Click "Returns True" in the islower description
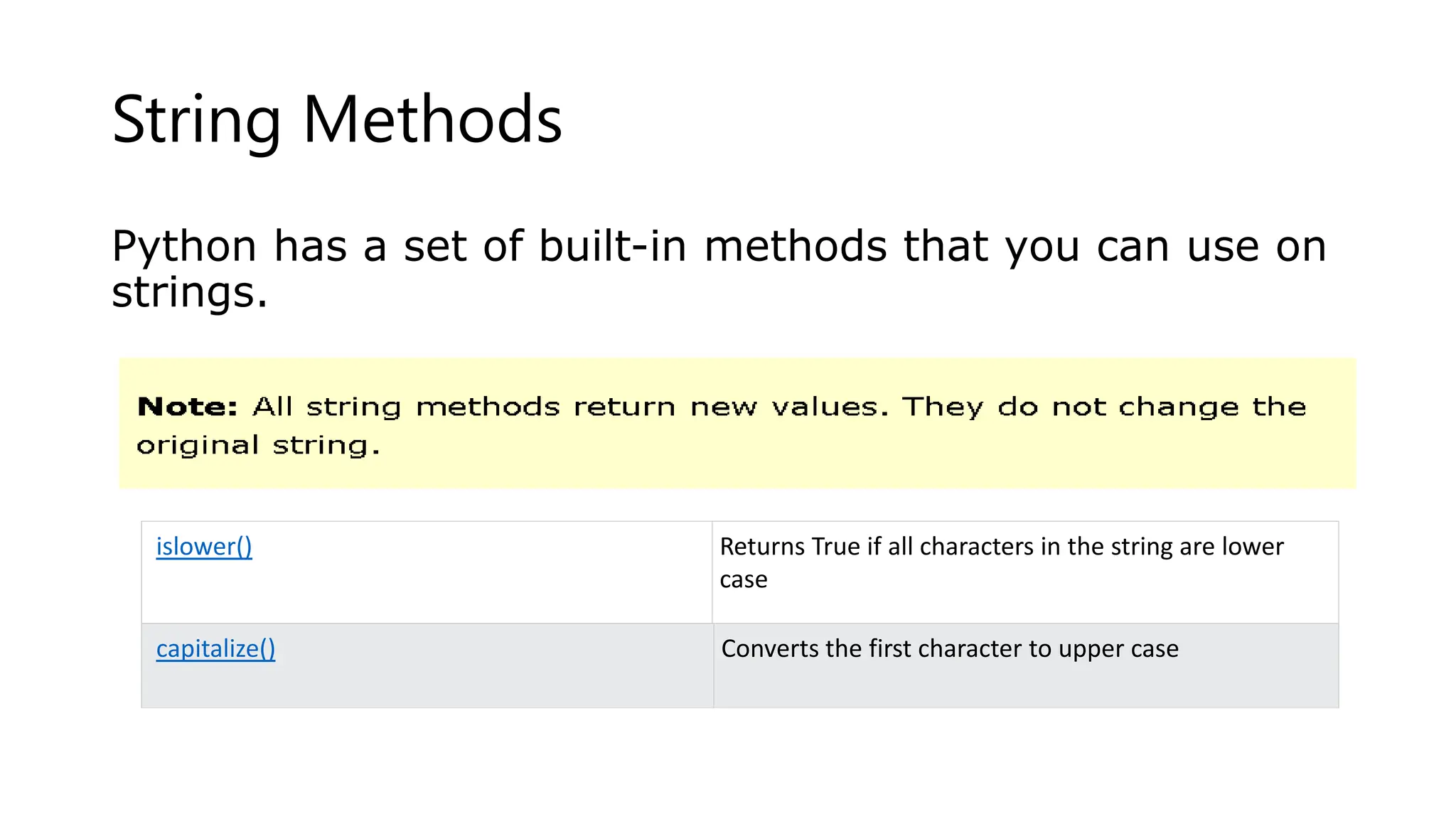Image resolution: width=1456 pixels, height=819 pixels. pyautogui.click(x=790, y=547)
